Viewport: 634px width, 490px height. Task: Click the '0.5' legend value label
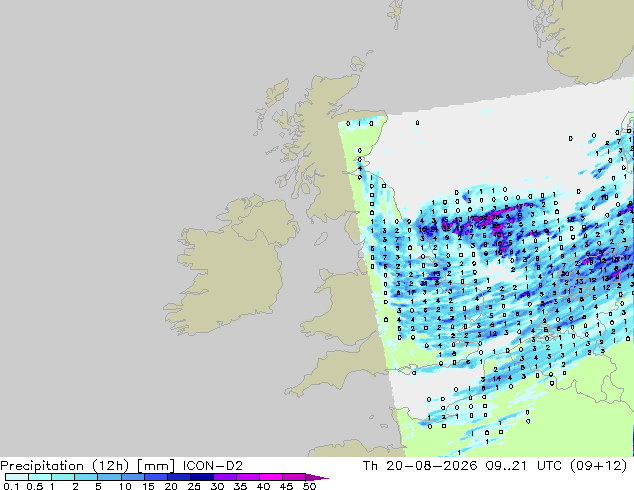pyautogui.click(x=34, y=486)
